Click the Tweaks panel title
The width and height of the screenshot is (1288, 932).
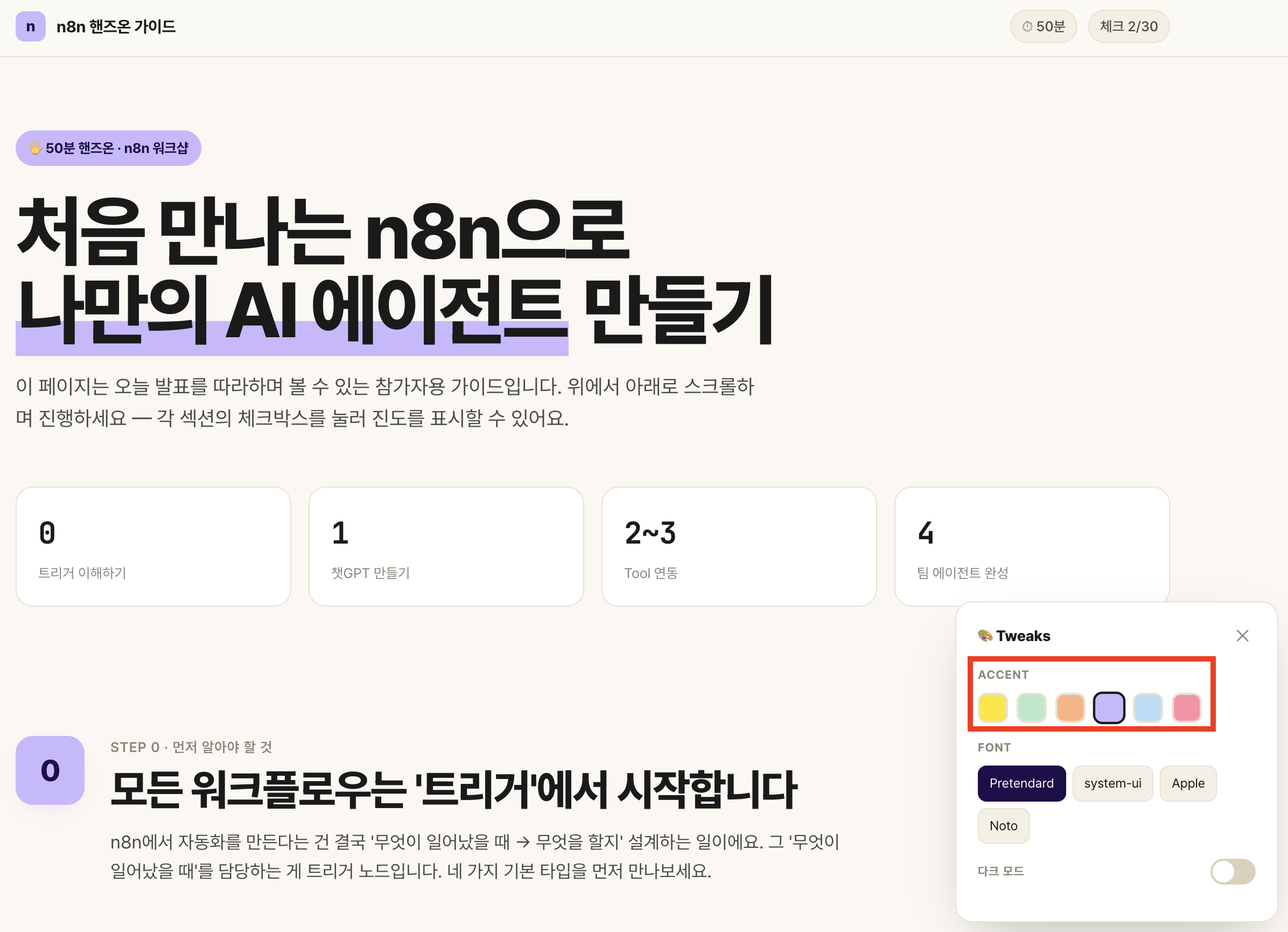(x=1014, y=635)
